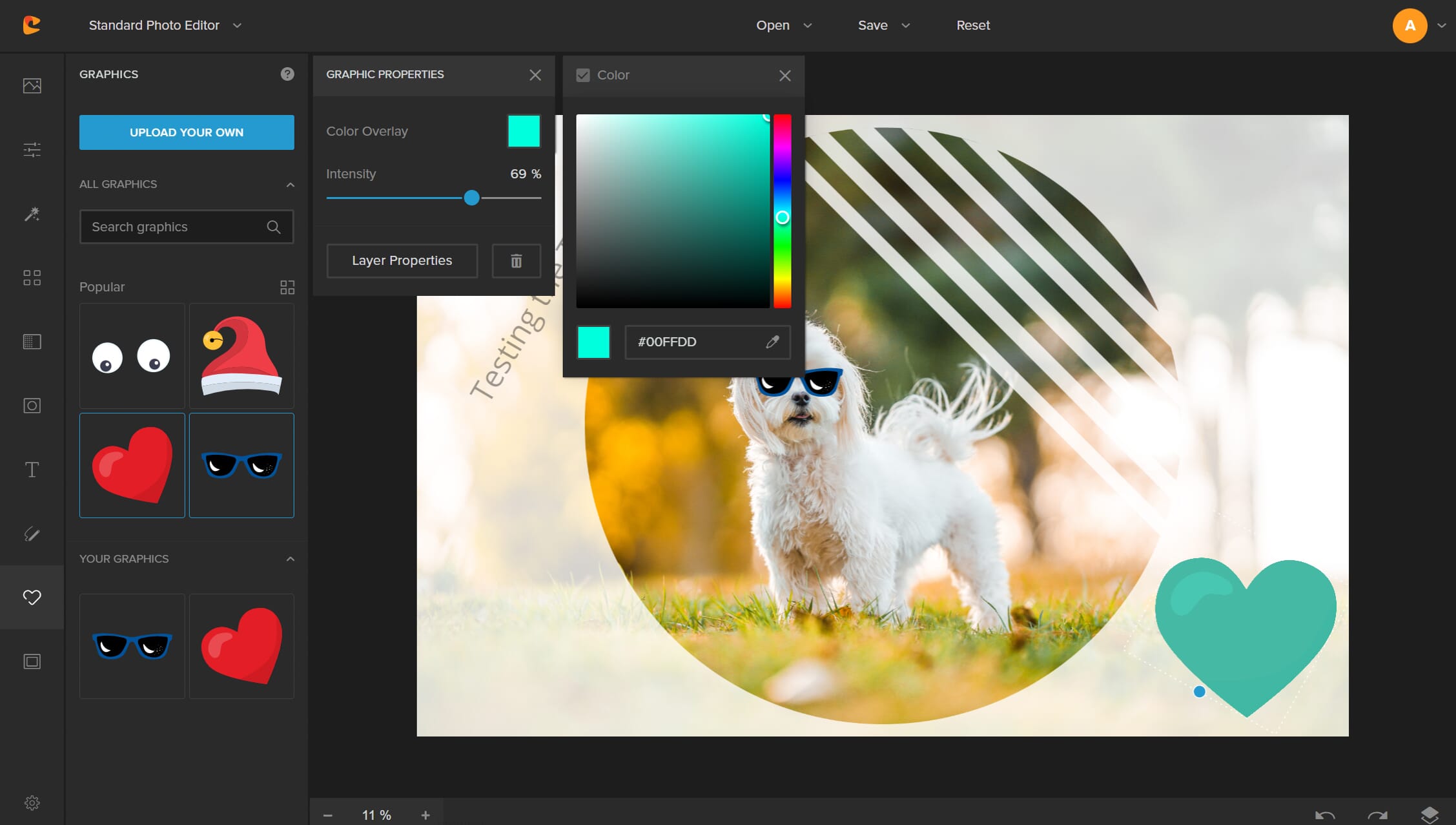Open the graphics help question icon

pos(287,74)
